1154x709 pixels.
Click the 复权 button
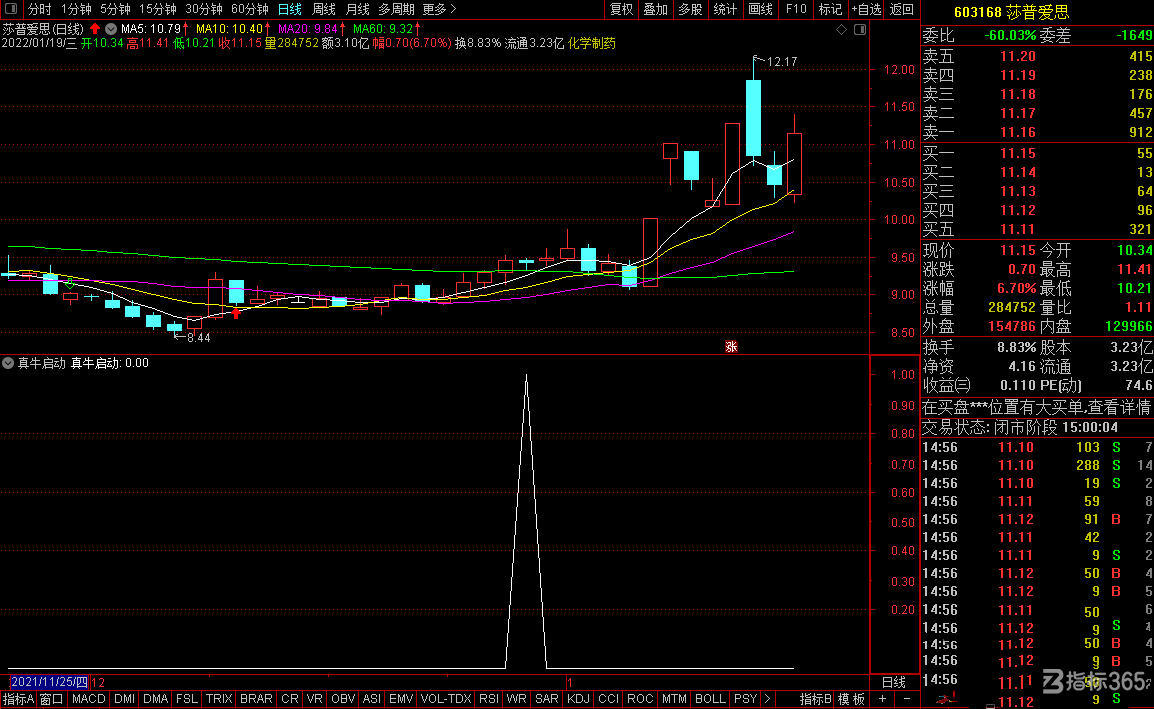point(621,9)
